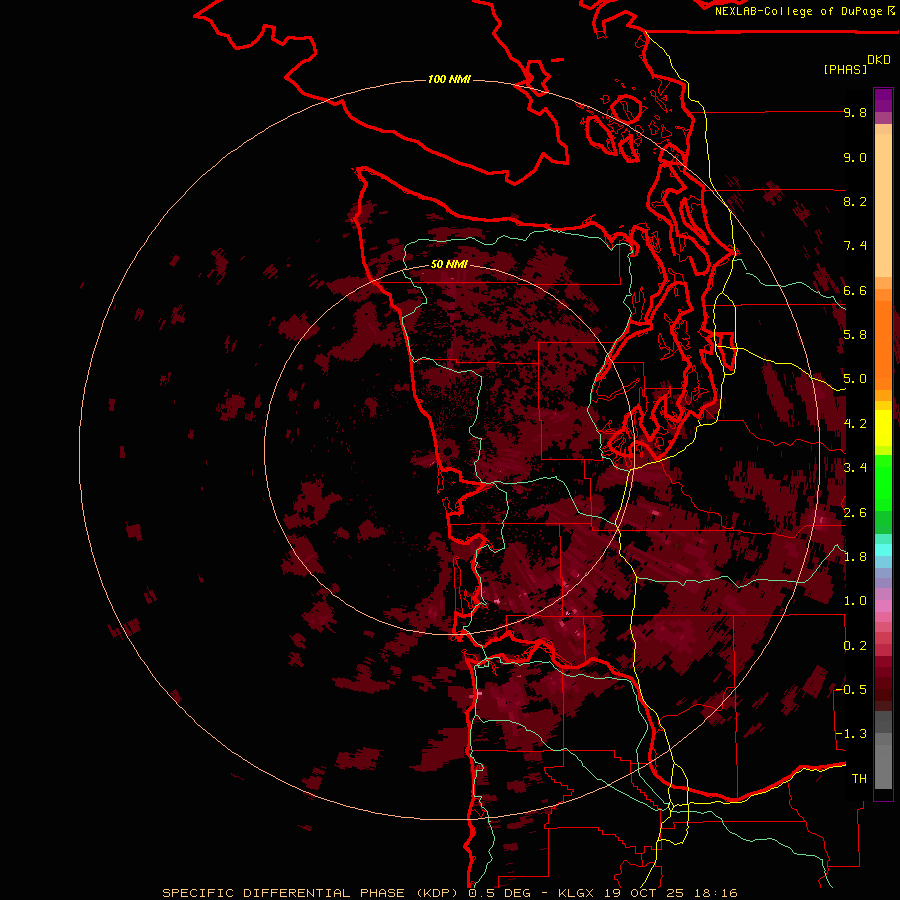
Task: Click the KLGX radar site identifier
Action: [576, 893]
